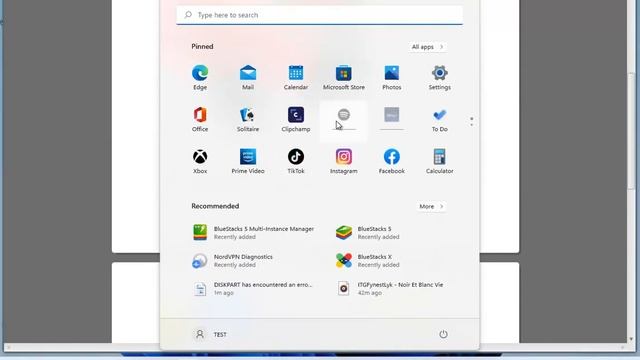The width and height of the screenshot is (640, 360).
Task: Open DISKPART has encountered an error file
Action: (x=254, y=289)
